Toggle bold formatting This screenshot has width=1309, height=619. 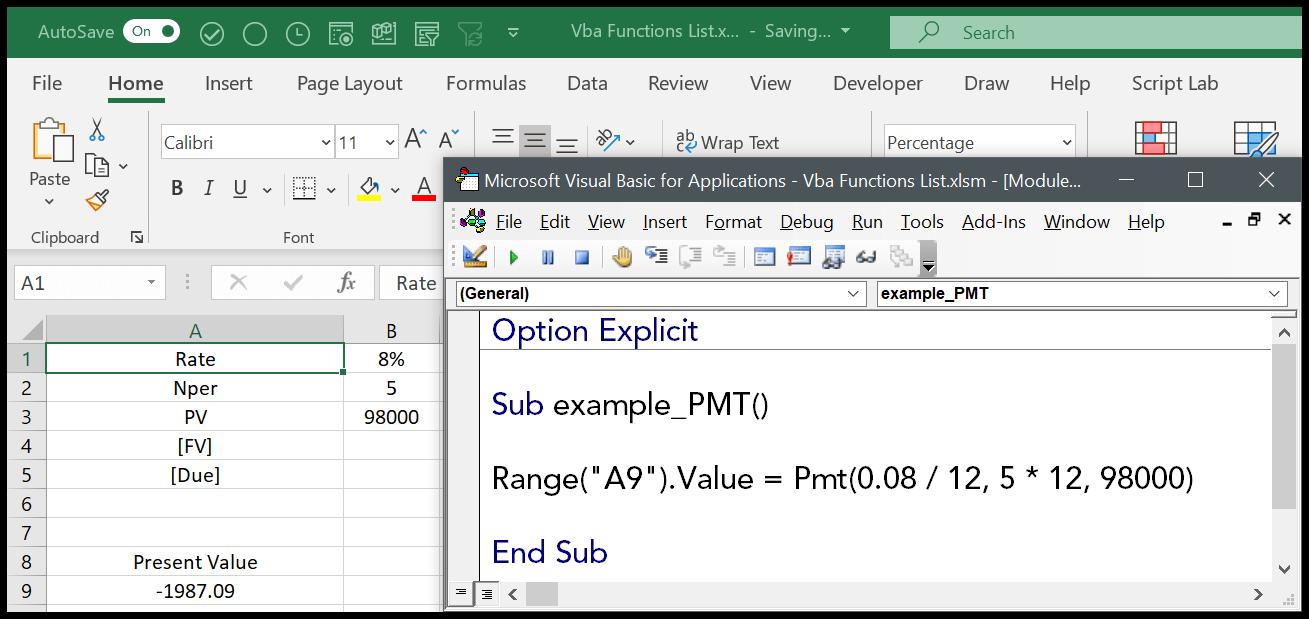[177, 187]
